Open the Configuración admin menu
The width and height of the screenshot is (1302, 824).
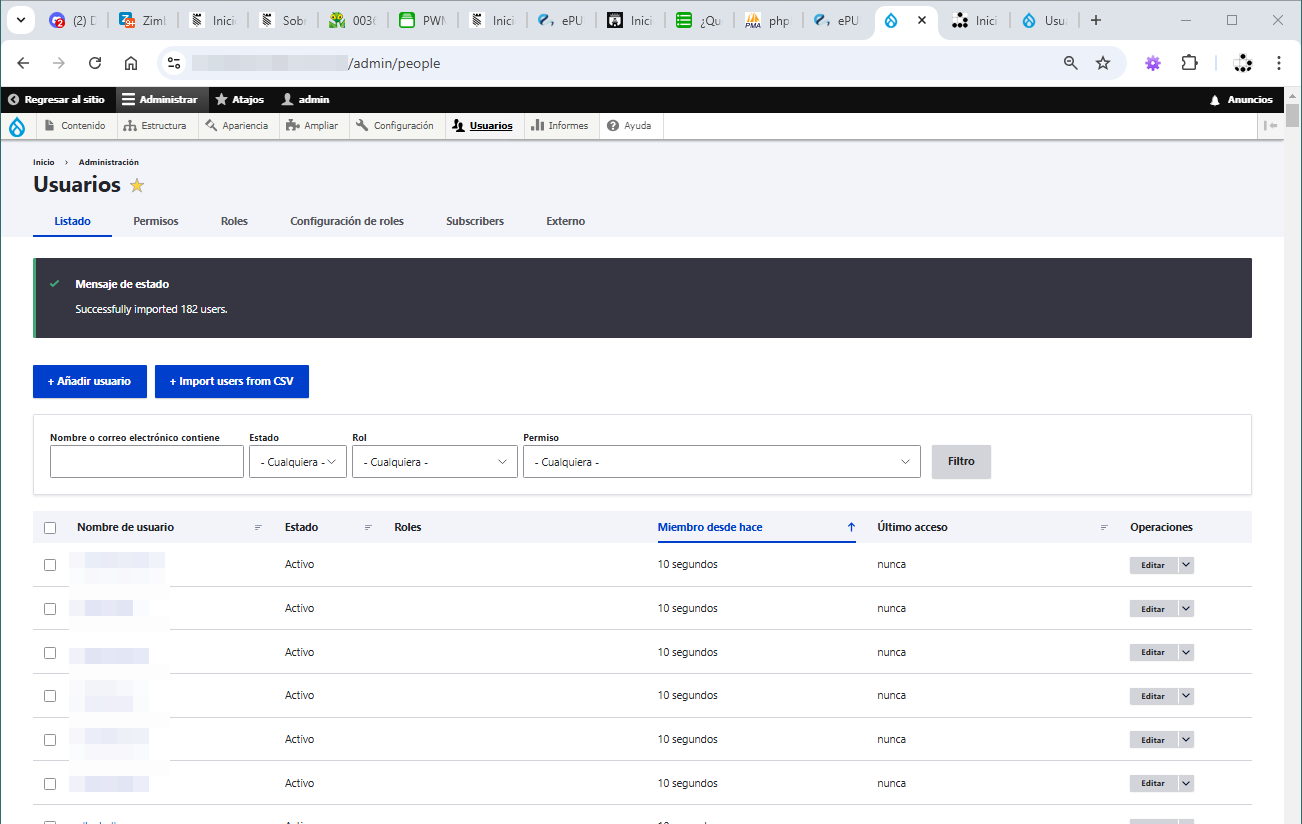[x=395, y=126]
